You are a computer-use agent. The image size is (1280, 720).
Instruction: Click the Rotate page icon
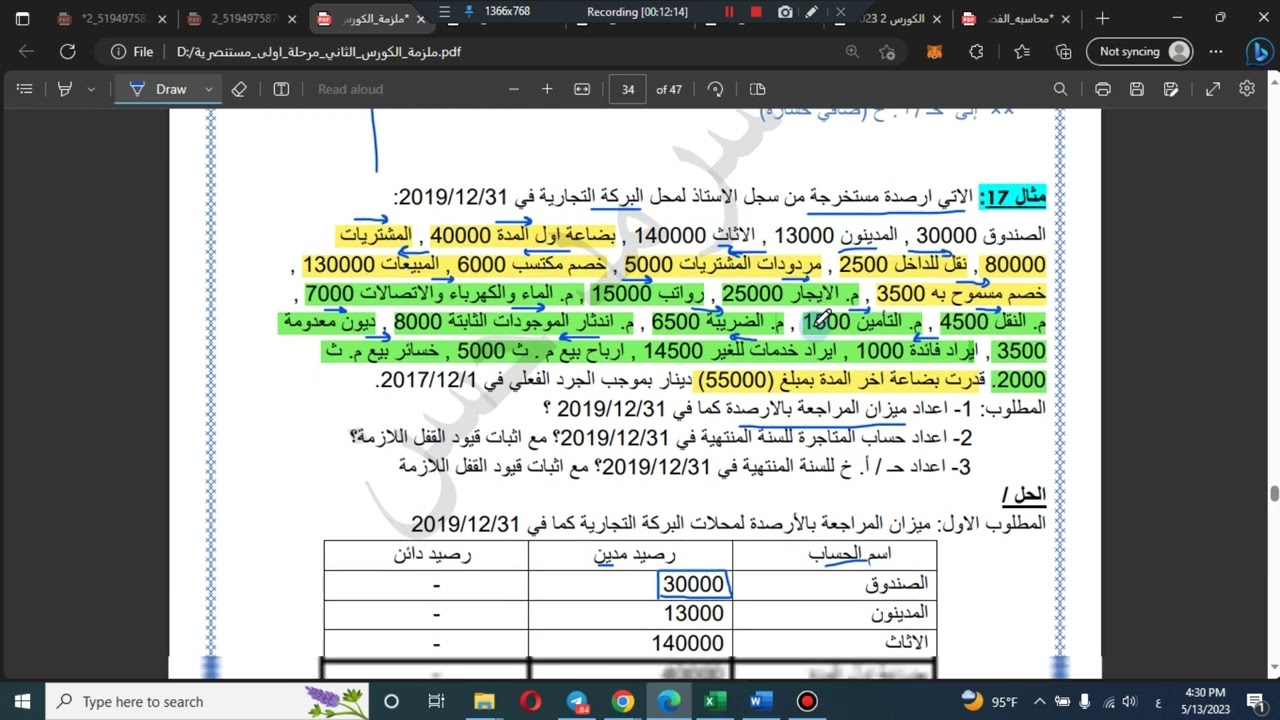point(715,89)
